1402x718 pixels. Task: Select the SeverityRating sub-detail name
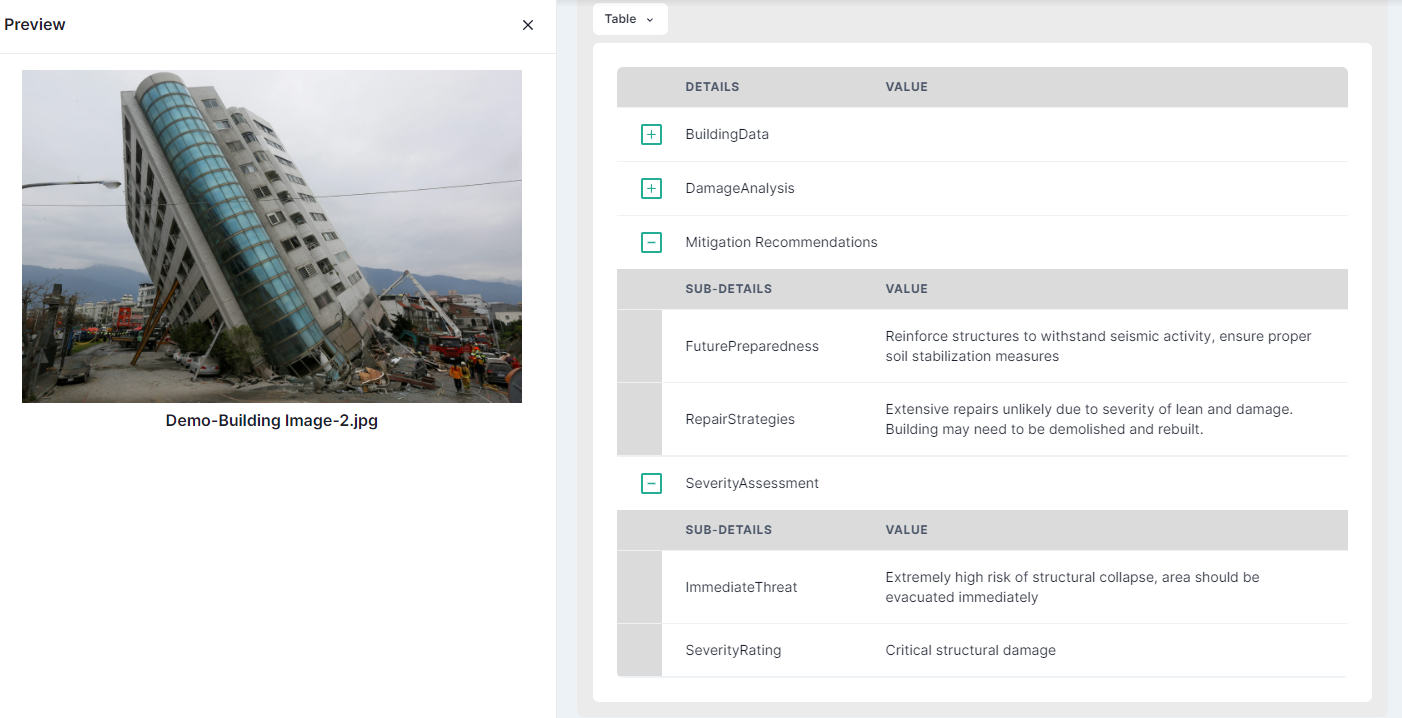(x=733, y=650)
